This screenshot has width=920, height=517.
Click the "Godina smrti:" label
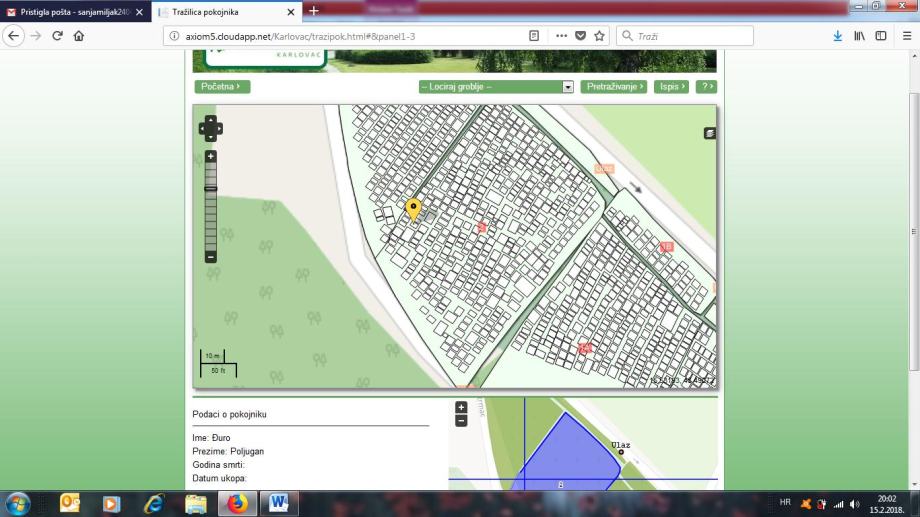click(218, 465)
